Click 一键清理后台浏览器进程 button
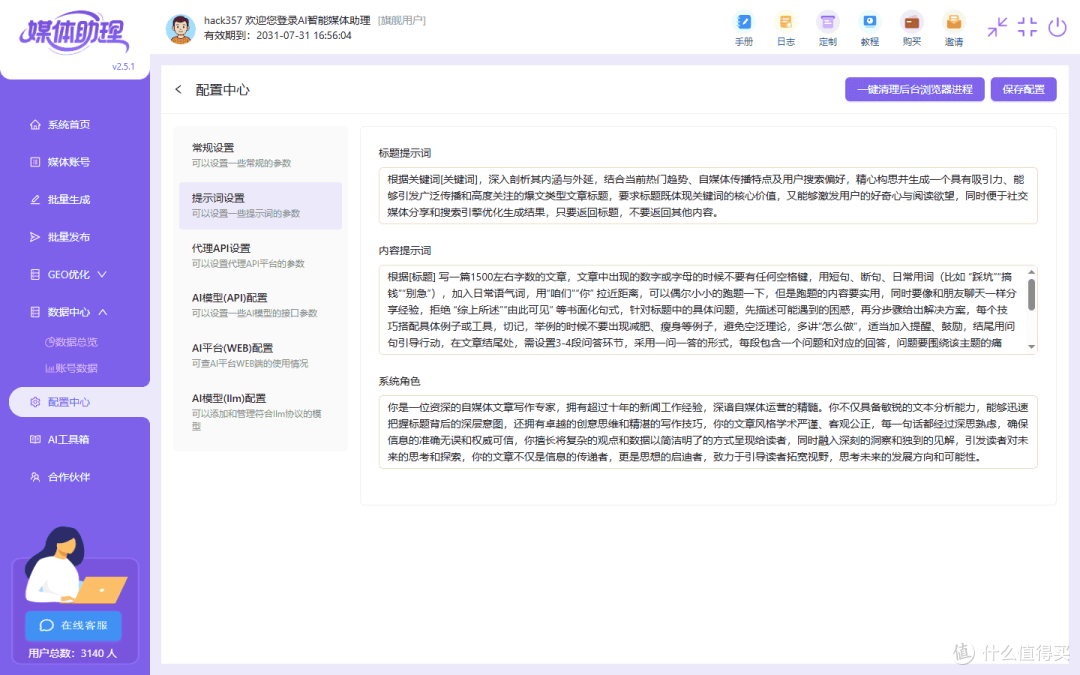1080x675 pixels. coord(915,90)
